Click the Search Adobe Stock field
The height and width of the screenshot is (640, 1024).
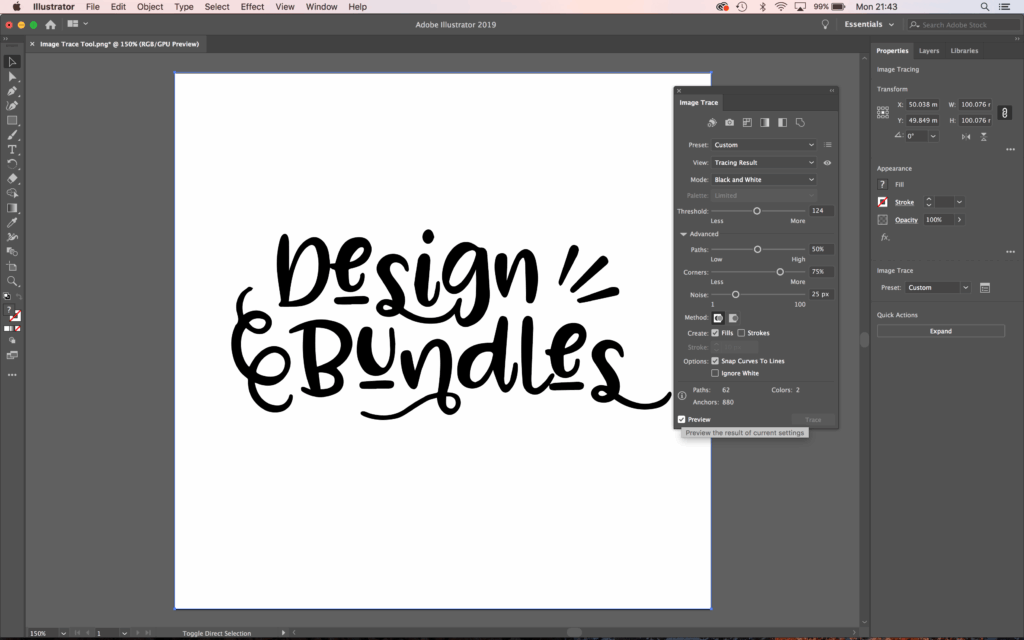click(963, 25)
